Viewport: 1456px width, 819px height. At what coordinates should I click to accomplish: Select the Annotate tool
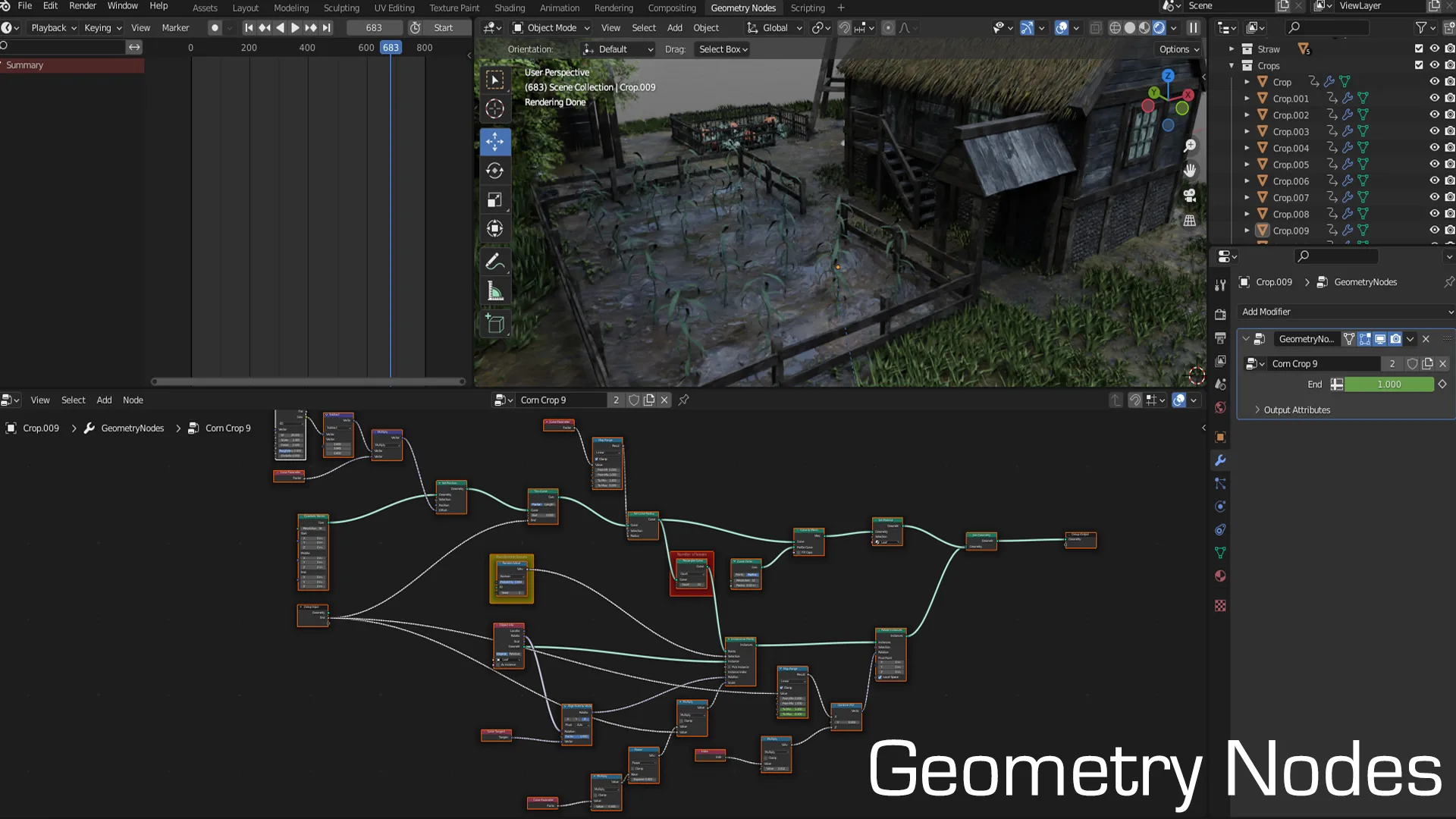coord(494,261)
